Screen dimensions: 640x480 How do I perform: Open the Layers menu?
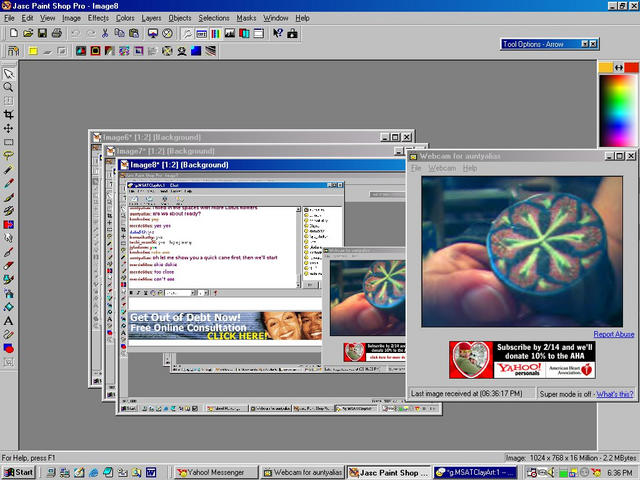pyautogui.click(x=151, y=18)
